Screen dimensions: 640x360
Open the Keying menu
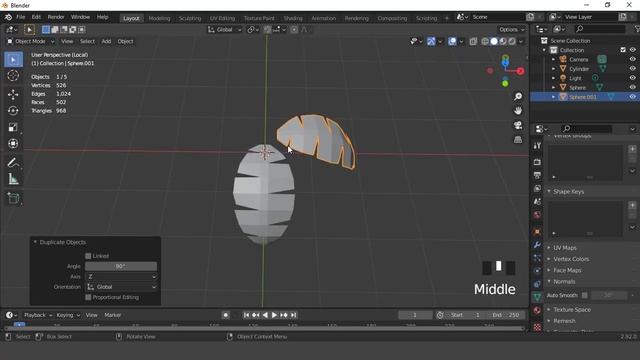(68, 315)
